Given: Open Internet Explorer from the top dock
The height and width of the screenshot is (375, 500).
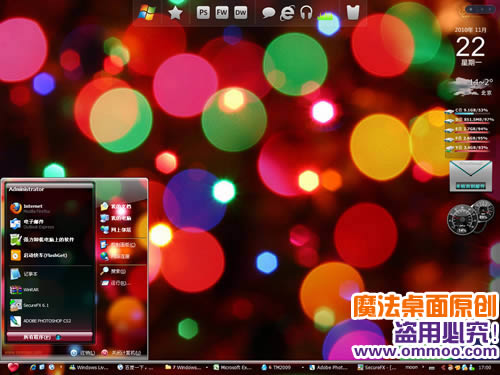Looking at the screenshot, I should pos(287,13).
